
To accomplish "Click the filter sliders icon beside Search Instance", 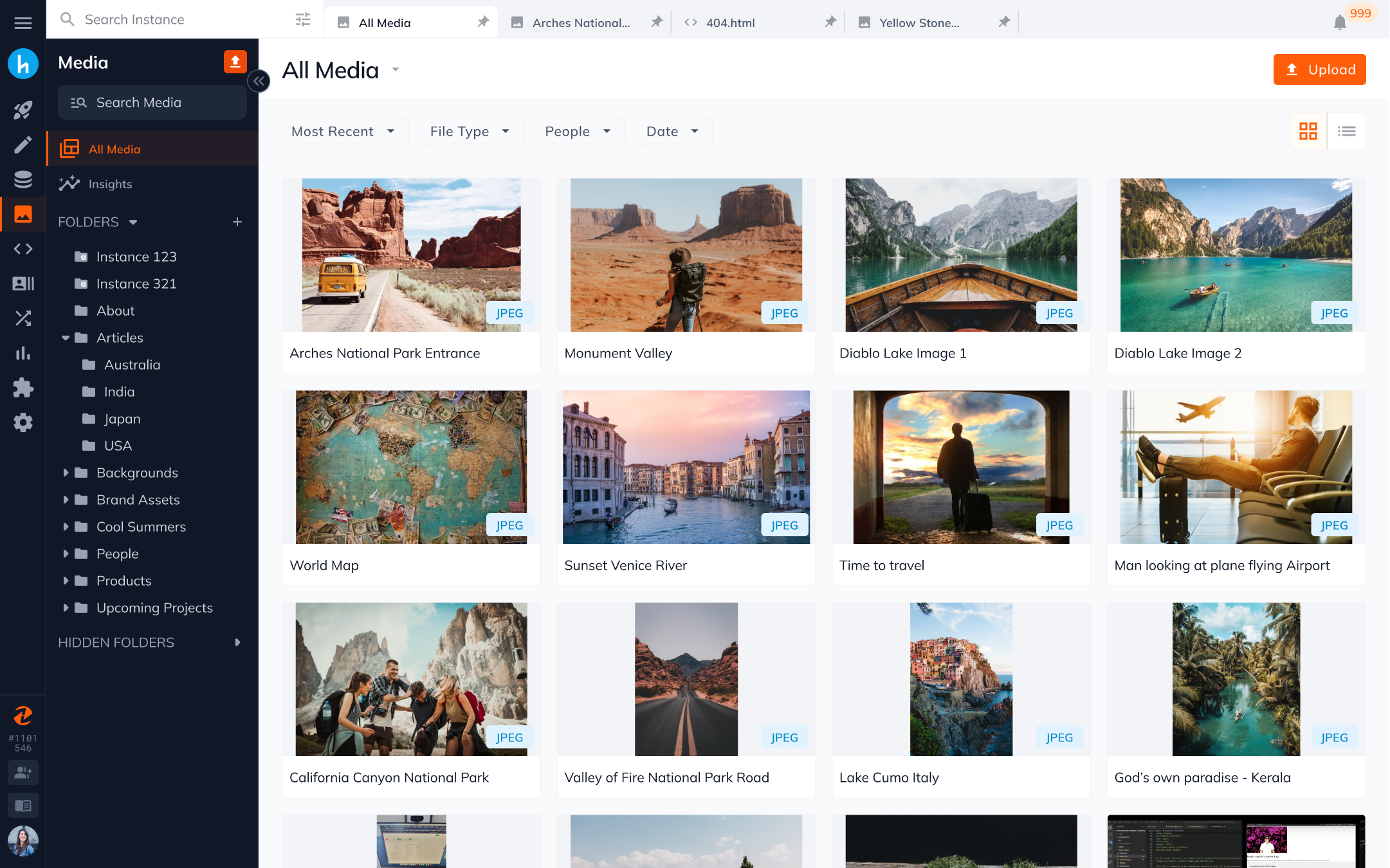I will [x=302, y=19].
